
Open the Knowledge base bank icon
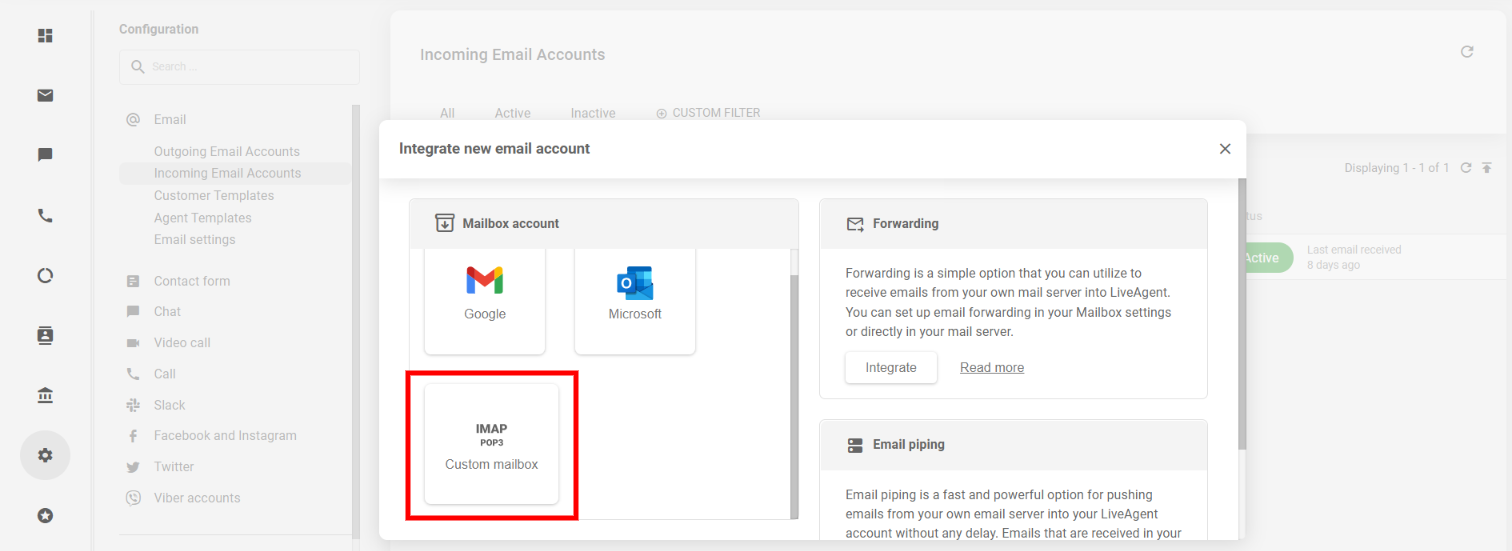(x=45, y=396)
